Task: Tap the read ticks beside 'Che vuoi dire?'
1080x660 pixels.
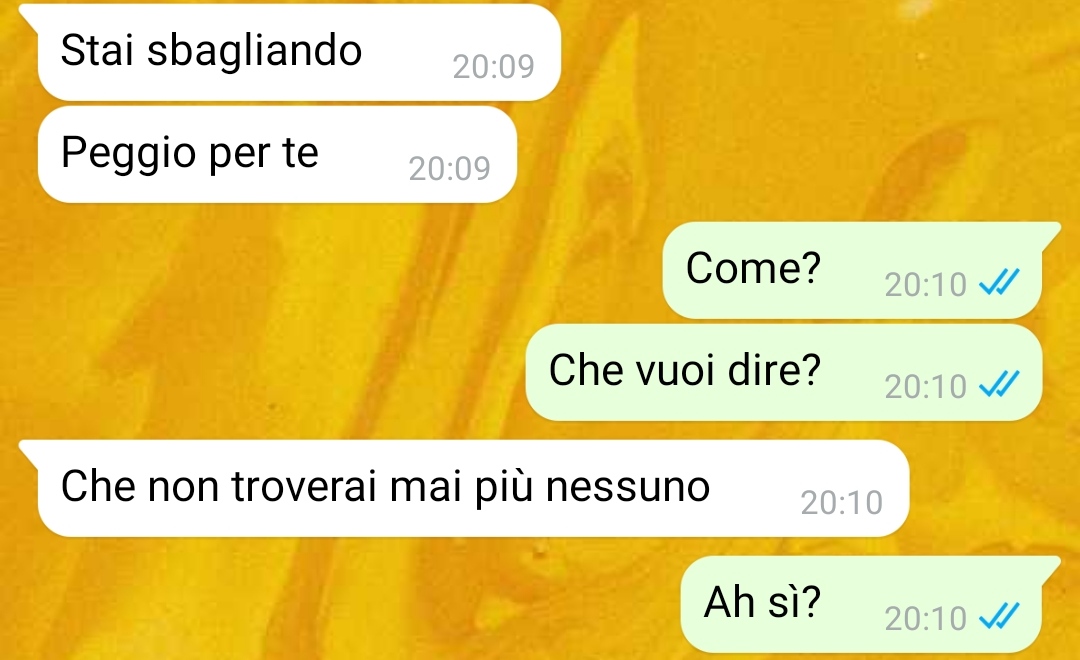Action: click(x=999, y=384)
